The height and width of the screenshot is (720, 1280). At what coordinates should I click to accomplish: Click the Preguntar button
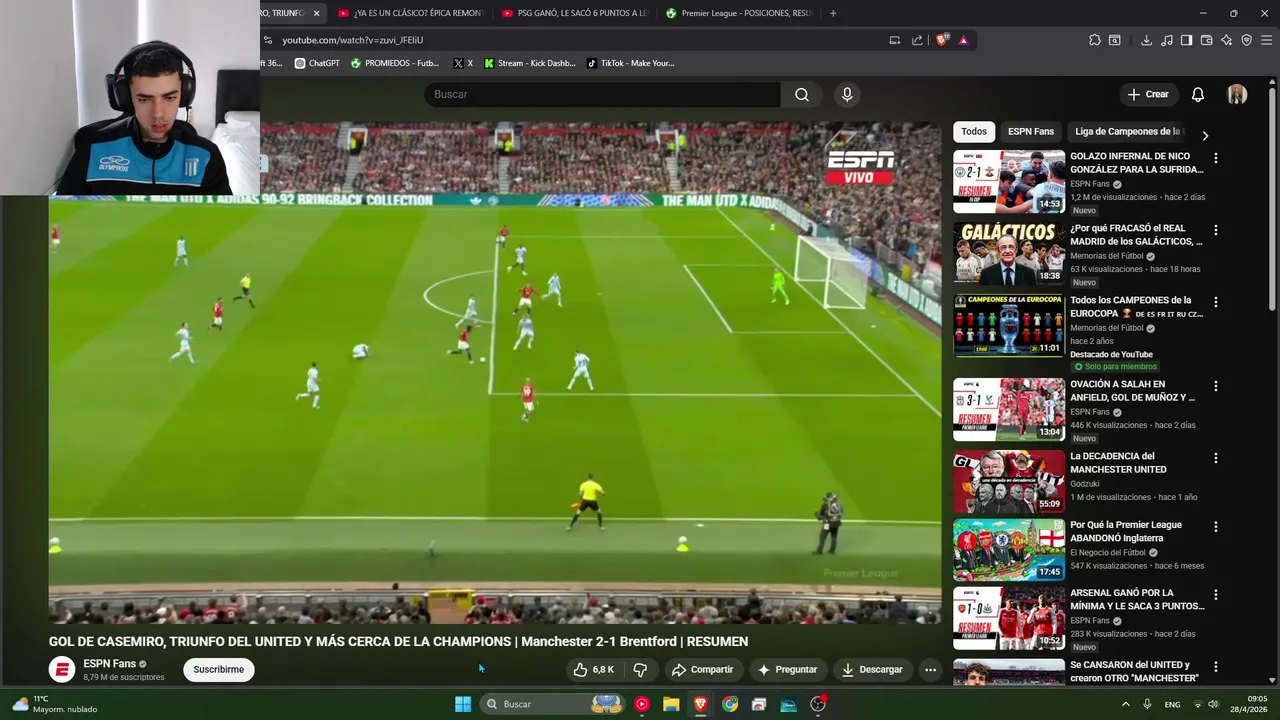pos(787,669)
